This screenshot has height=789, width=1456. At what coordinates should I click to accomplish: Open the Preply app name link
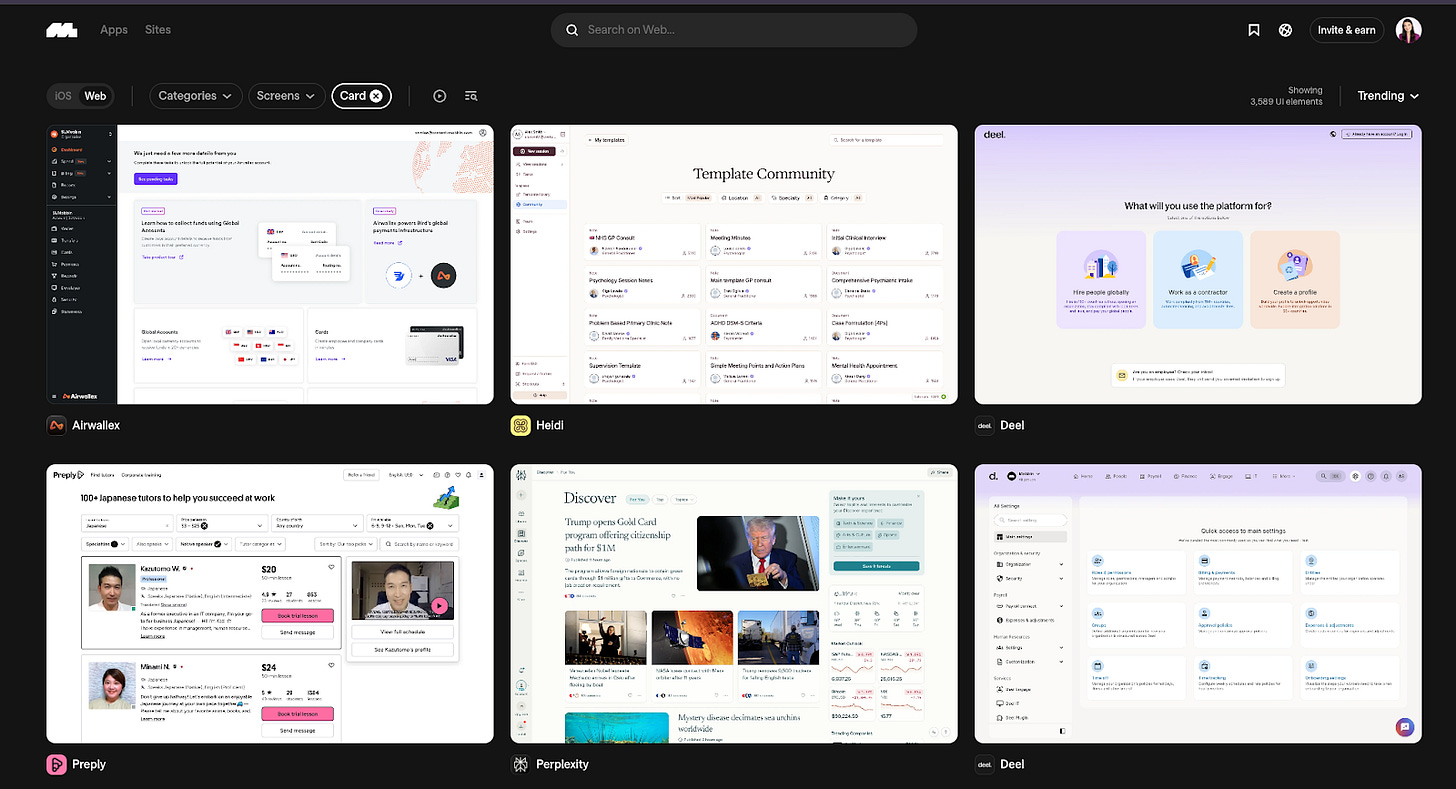pyautogui.click(x=90, y=764)
